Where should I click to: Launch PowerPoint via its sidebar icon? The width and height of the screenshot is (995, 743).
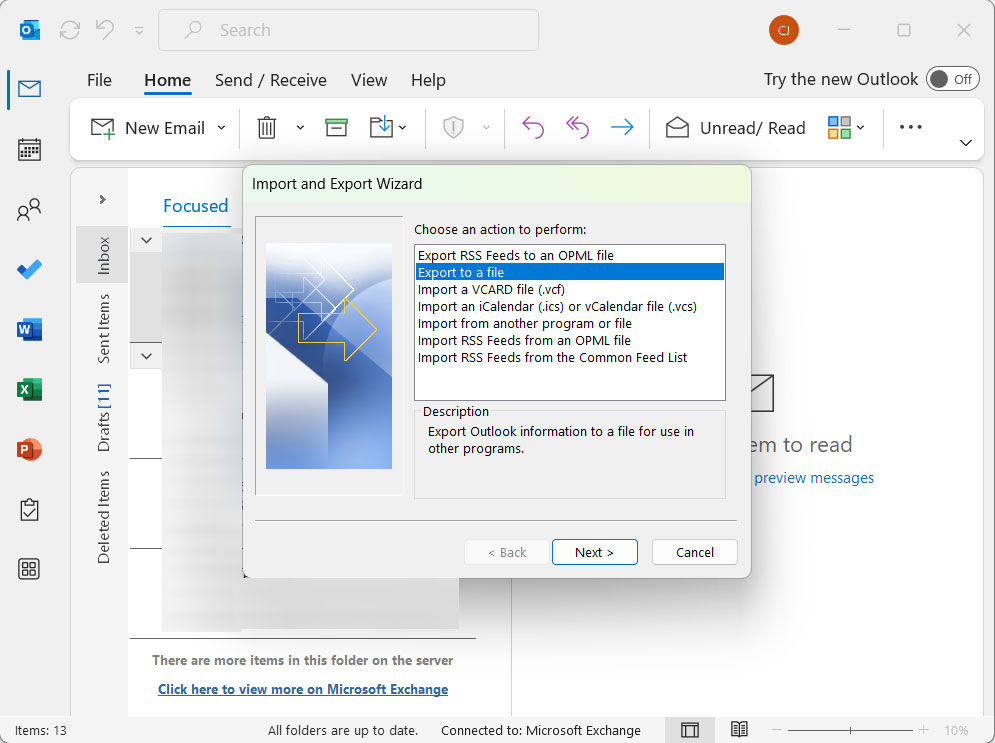pos(29,449)
